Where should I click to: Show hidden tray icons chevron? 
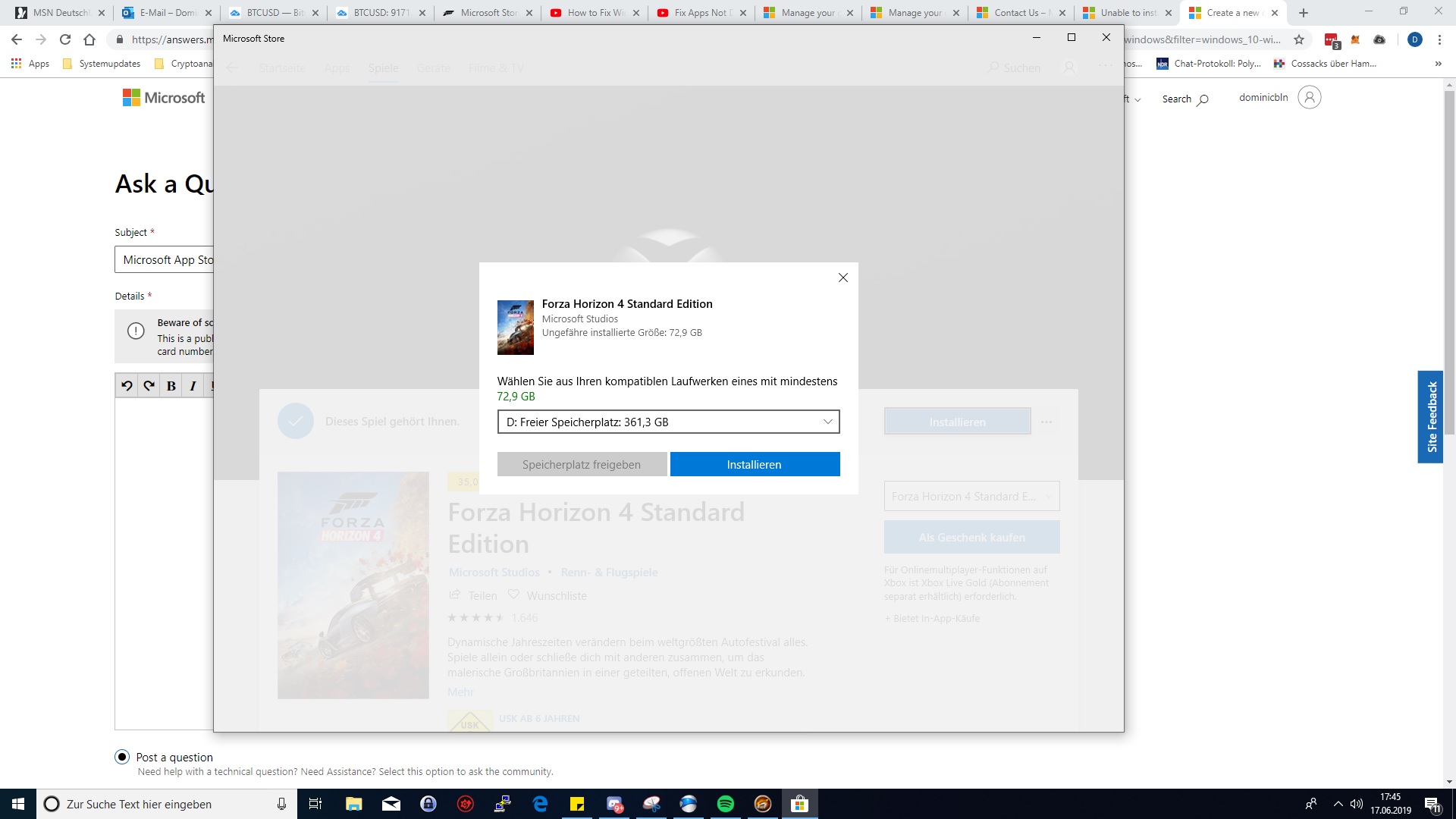point(1338,804)
